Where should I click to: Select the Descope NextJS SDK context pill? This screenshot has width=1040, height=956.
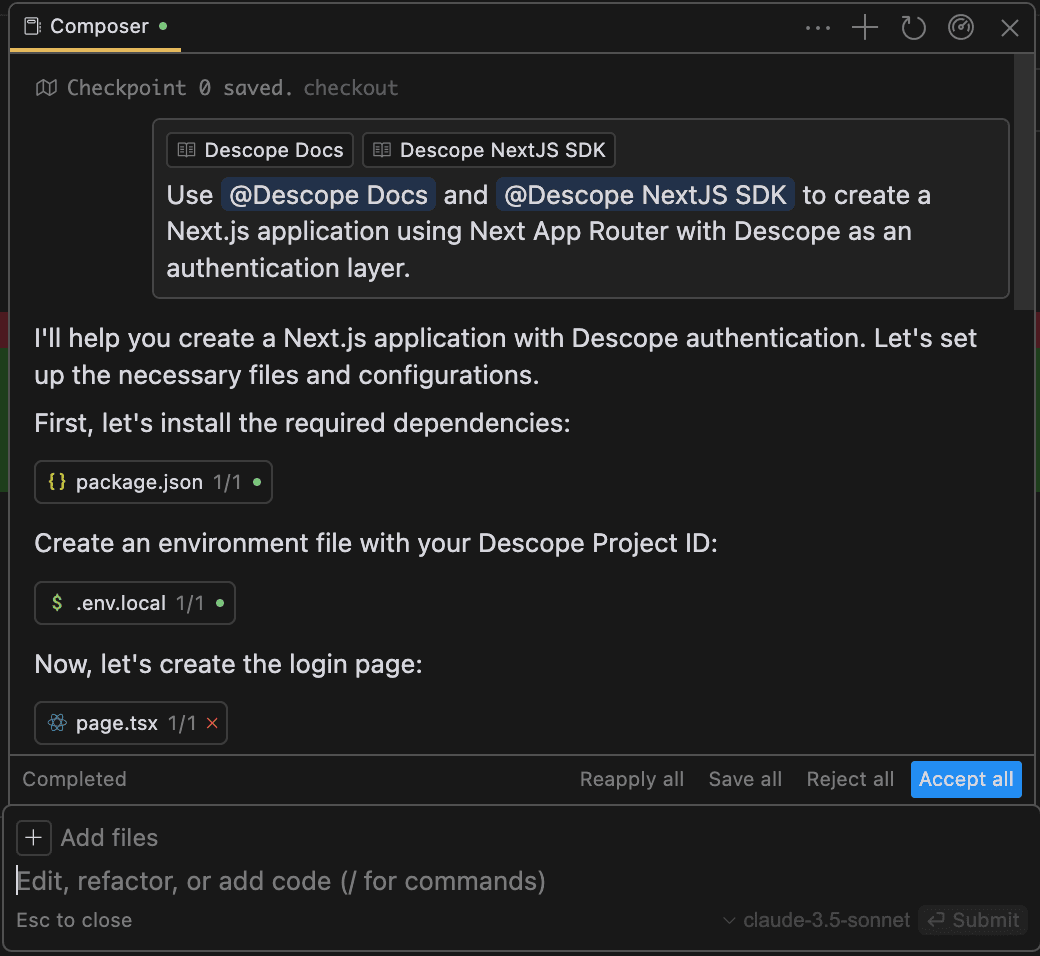point(488,149)
